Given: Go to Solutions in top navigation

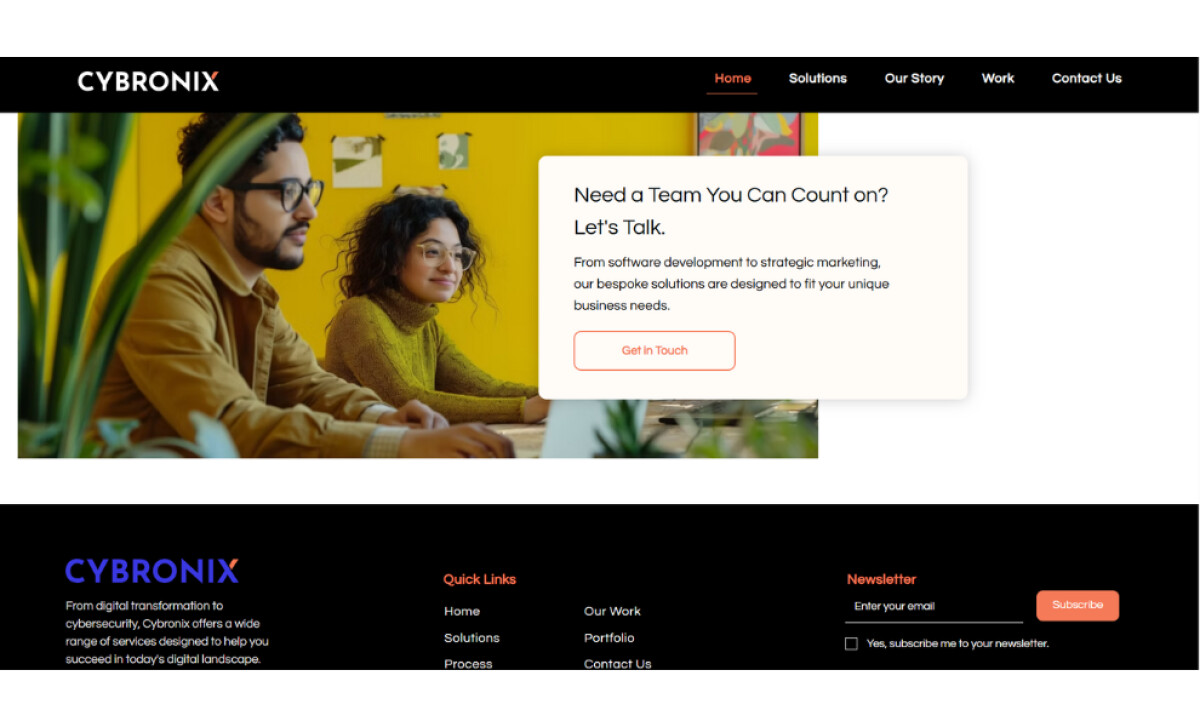Looking at the screenshot, I should click(817, 78).
